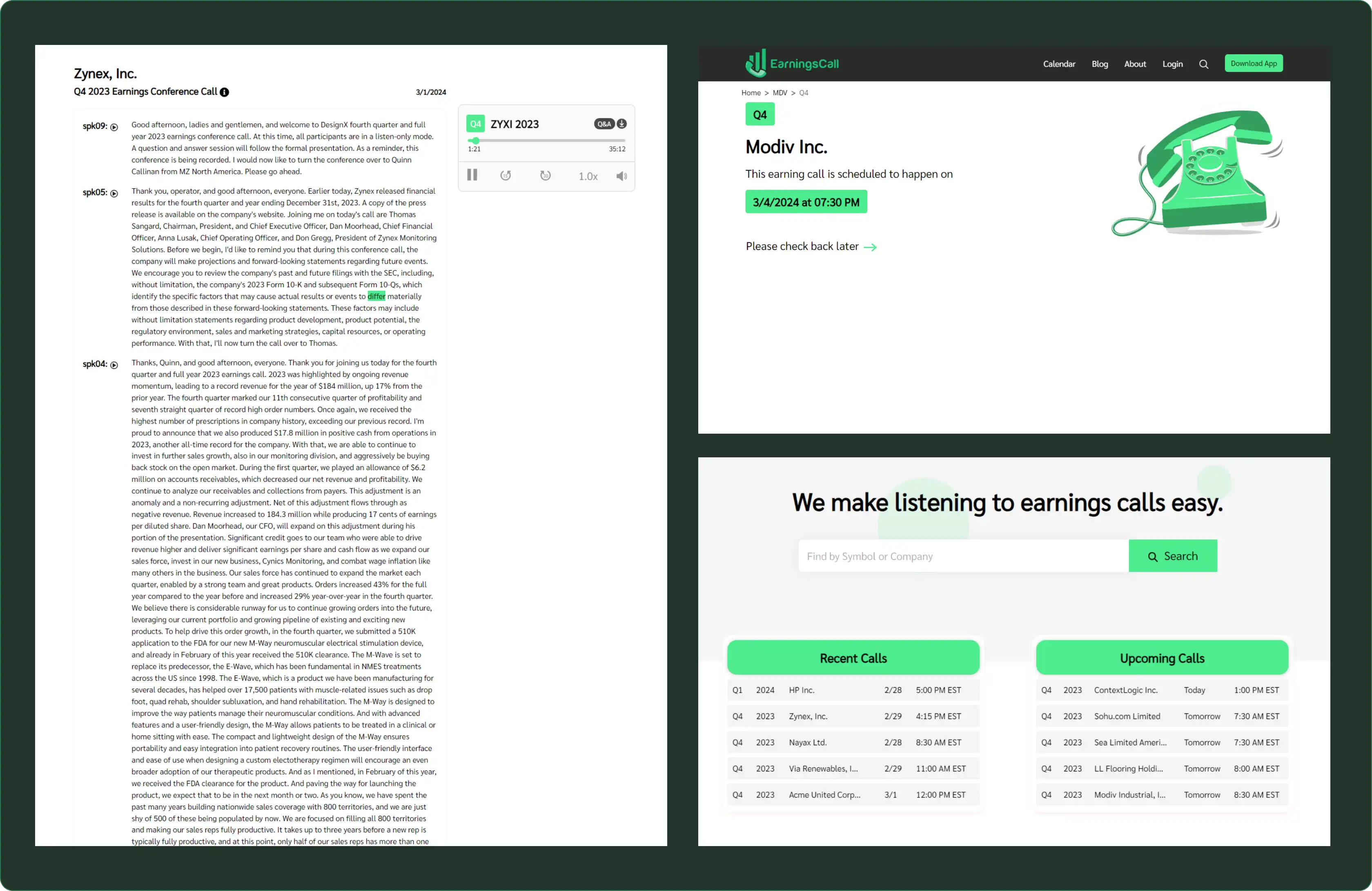Screen dimensions: 1372x891
Task: Change the 1.0x playback speed
Action: point(588,176)
